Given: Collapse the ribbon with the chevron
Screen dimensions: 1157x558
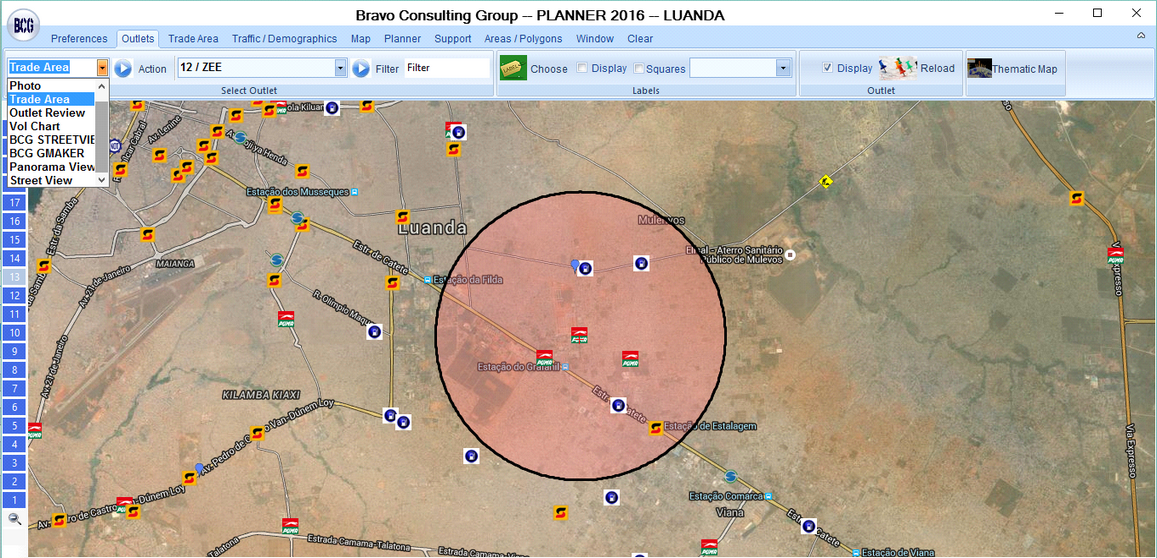Looking at the screenshot, I should (1141, 35).
